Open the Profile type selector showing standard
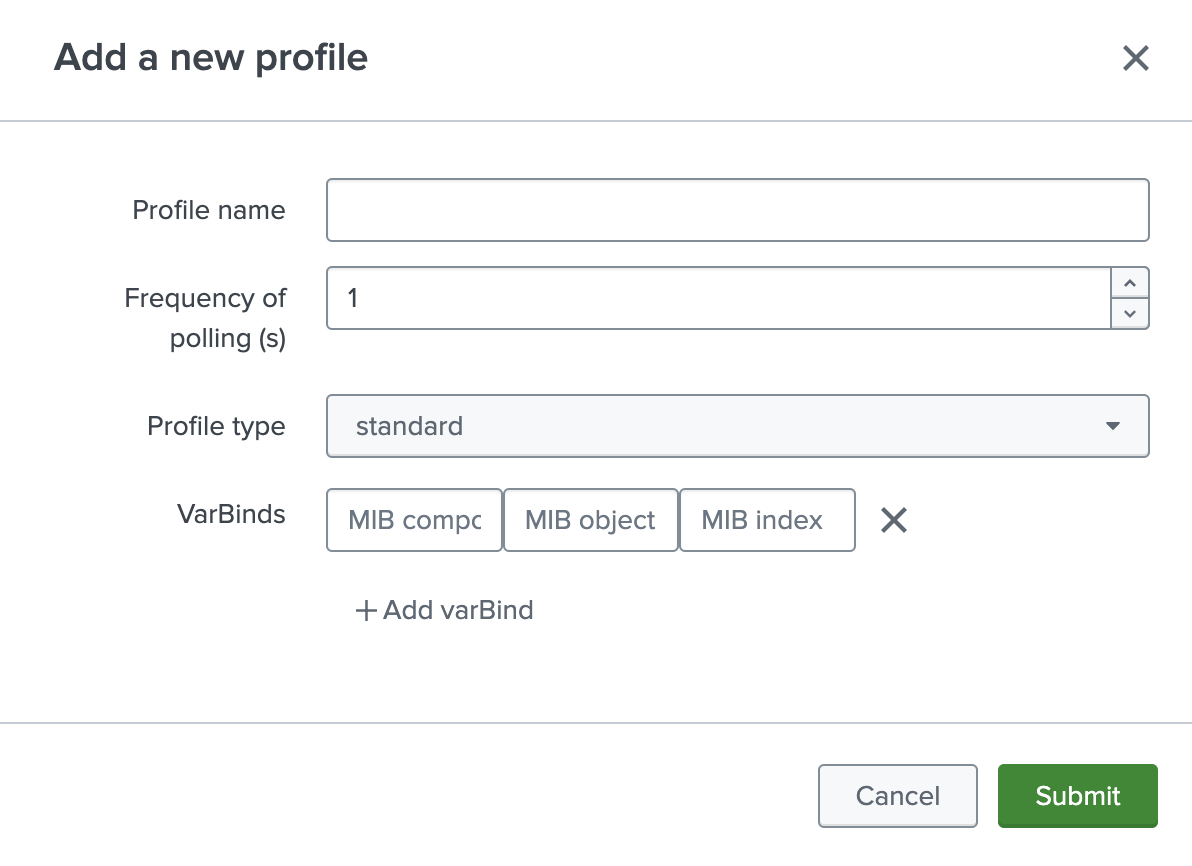 click(x=738, y=426)
